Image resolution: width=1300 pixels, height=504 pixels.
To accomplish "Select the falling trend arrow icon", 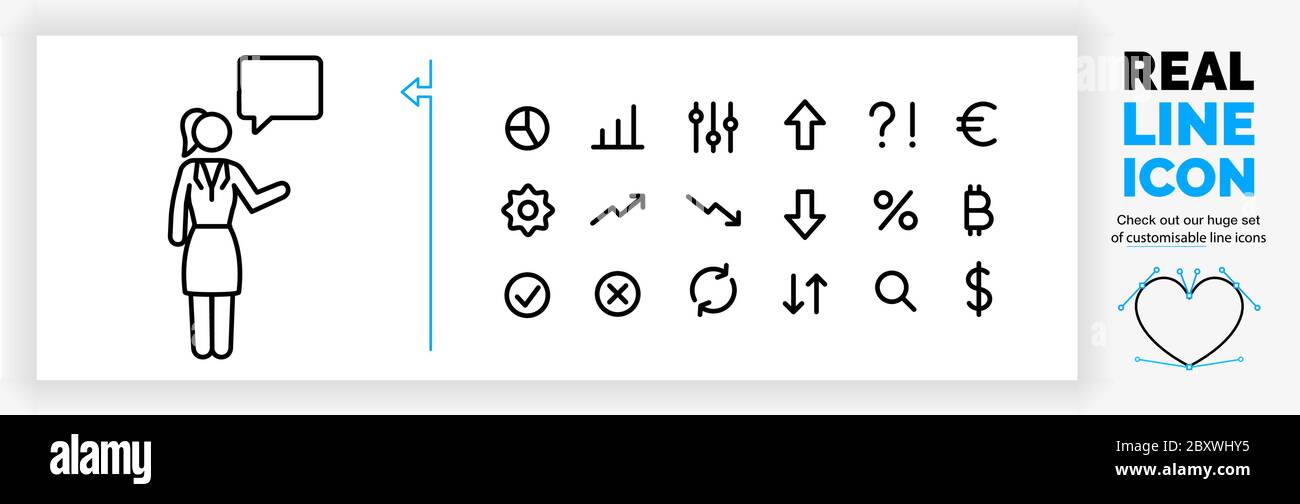I will (713, 210).
